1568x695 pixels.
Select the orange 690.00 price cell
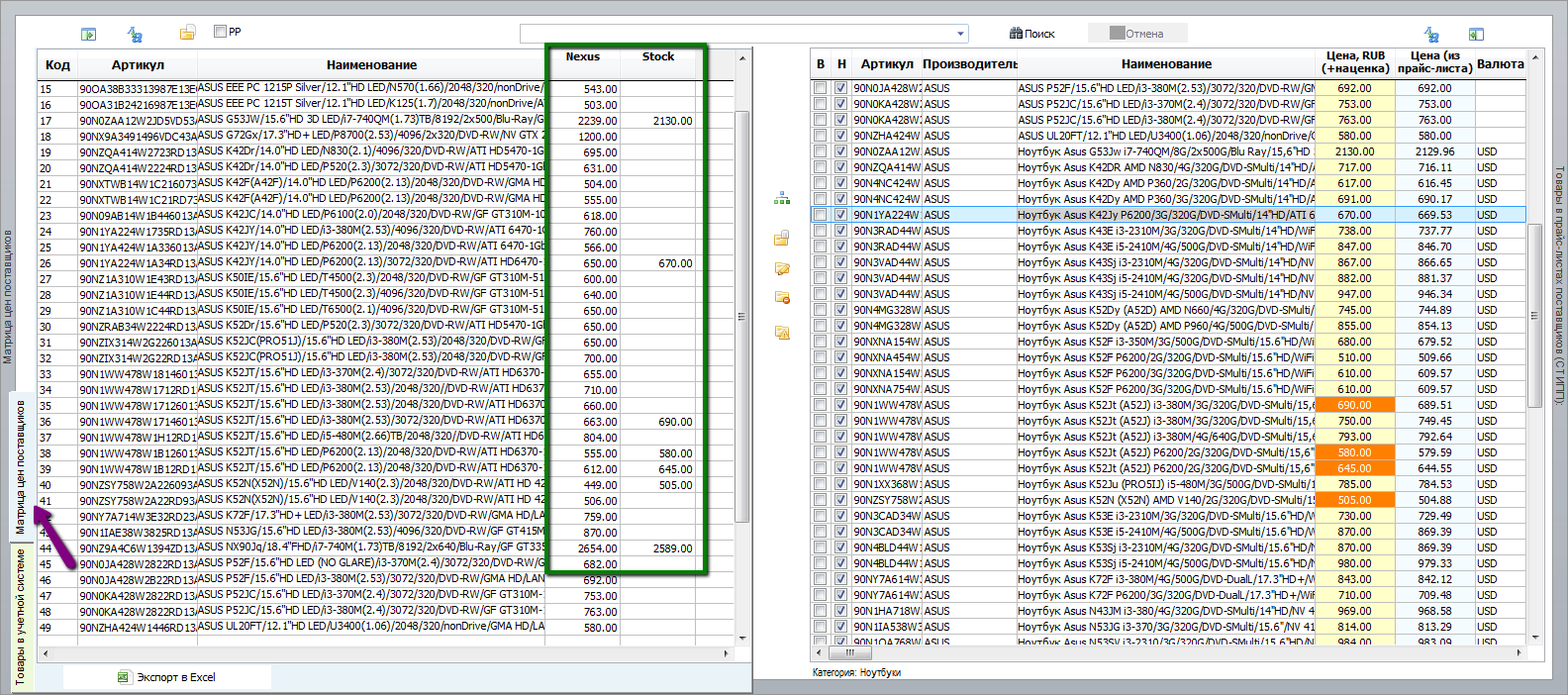[x=1355, y=405]
